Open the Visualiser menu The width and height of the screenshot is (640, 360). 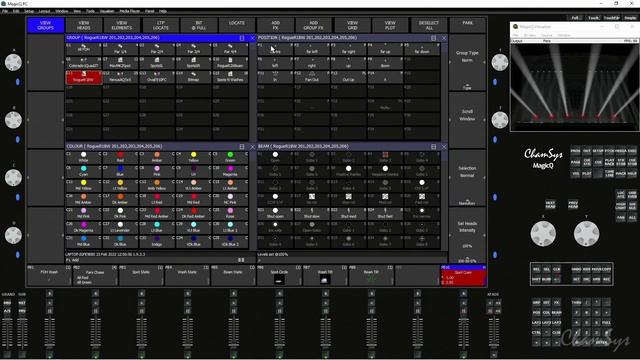pos(107,11)
